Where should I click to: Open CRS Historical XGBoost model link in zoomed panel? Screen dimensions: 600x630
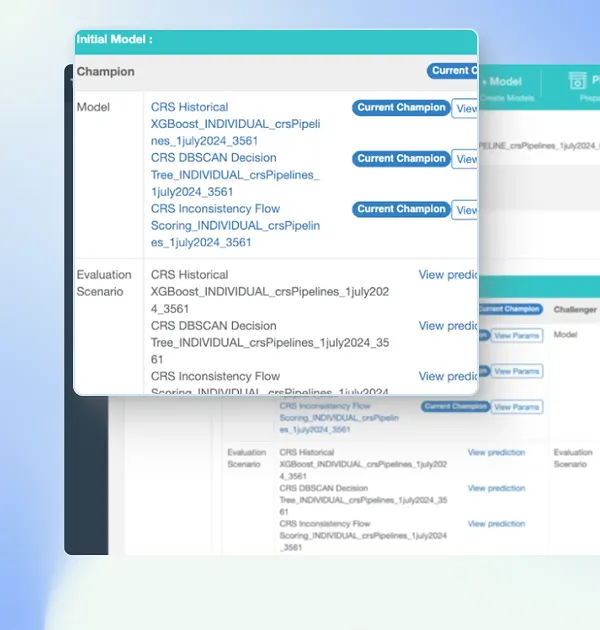point(235,124)
